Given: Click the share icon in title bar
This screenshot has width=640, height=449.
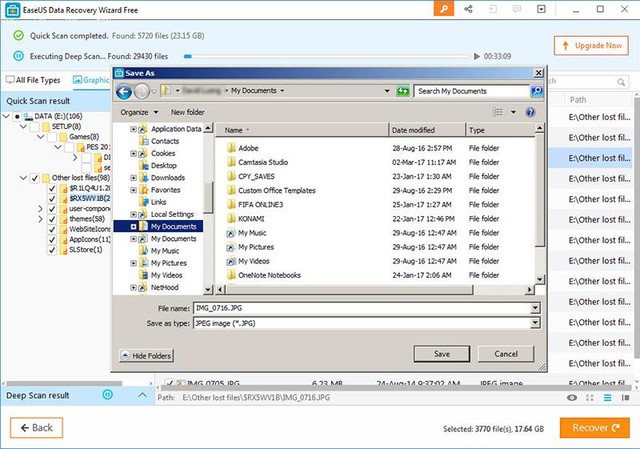Looking at the screenshot, I should pyautogui.click(x=468, y=9).
